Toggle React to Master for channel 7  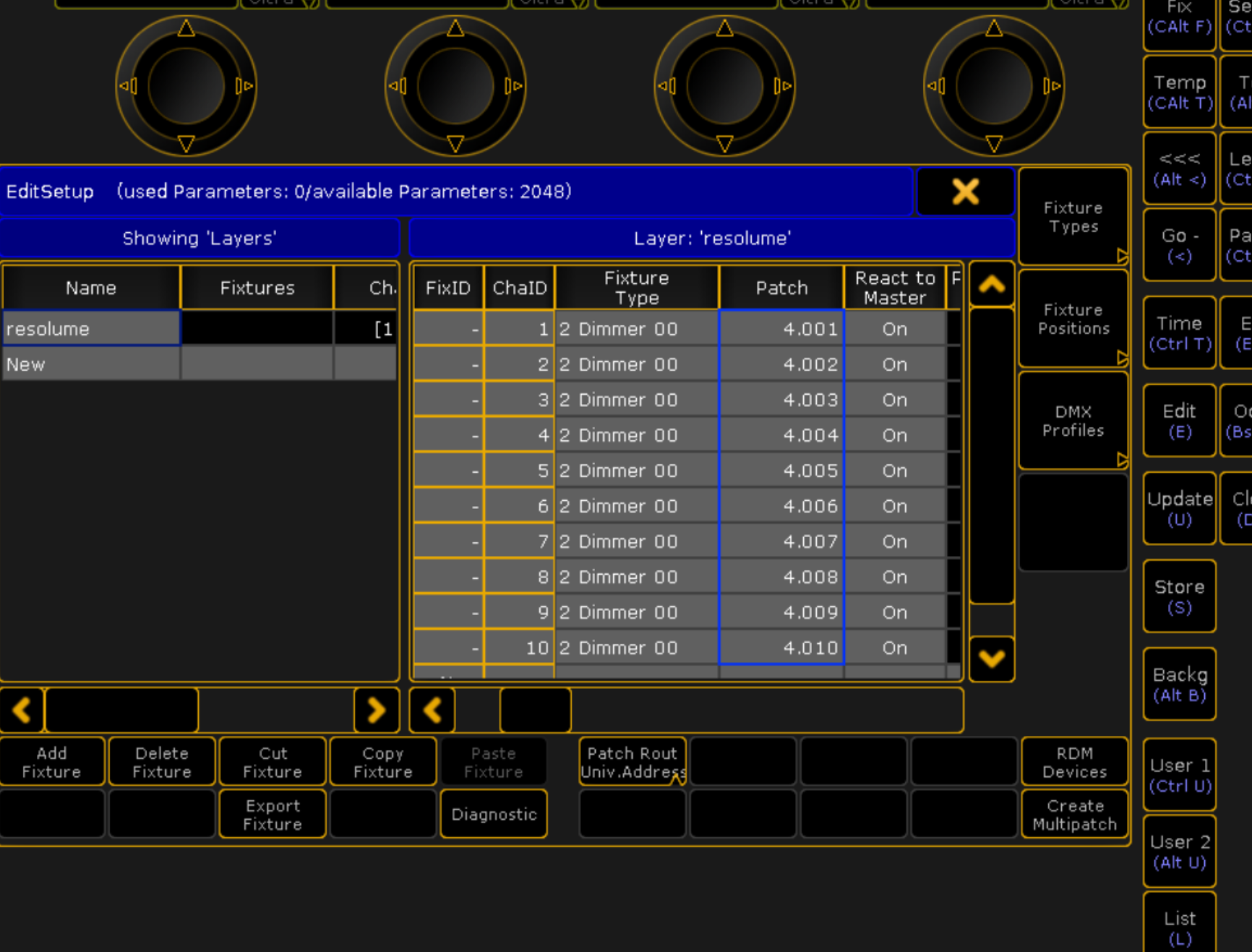tap(895, 541)
